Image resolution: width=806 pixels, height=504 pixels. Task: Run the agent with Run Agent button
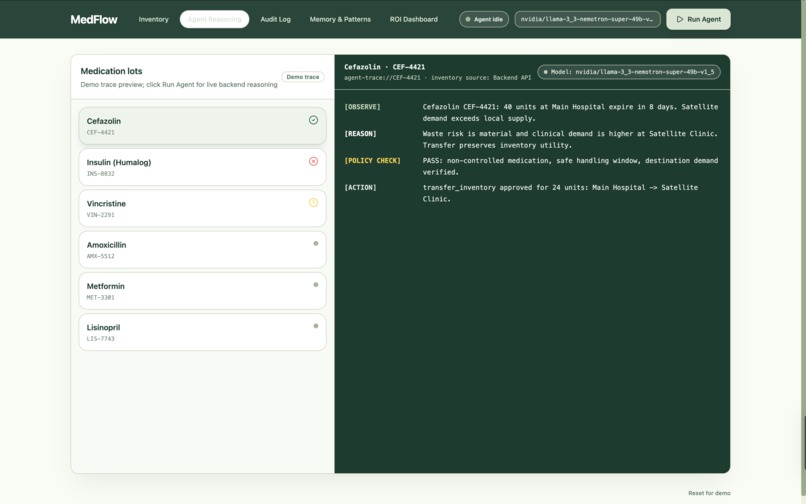point(698,20)
